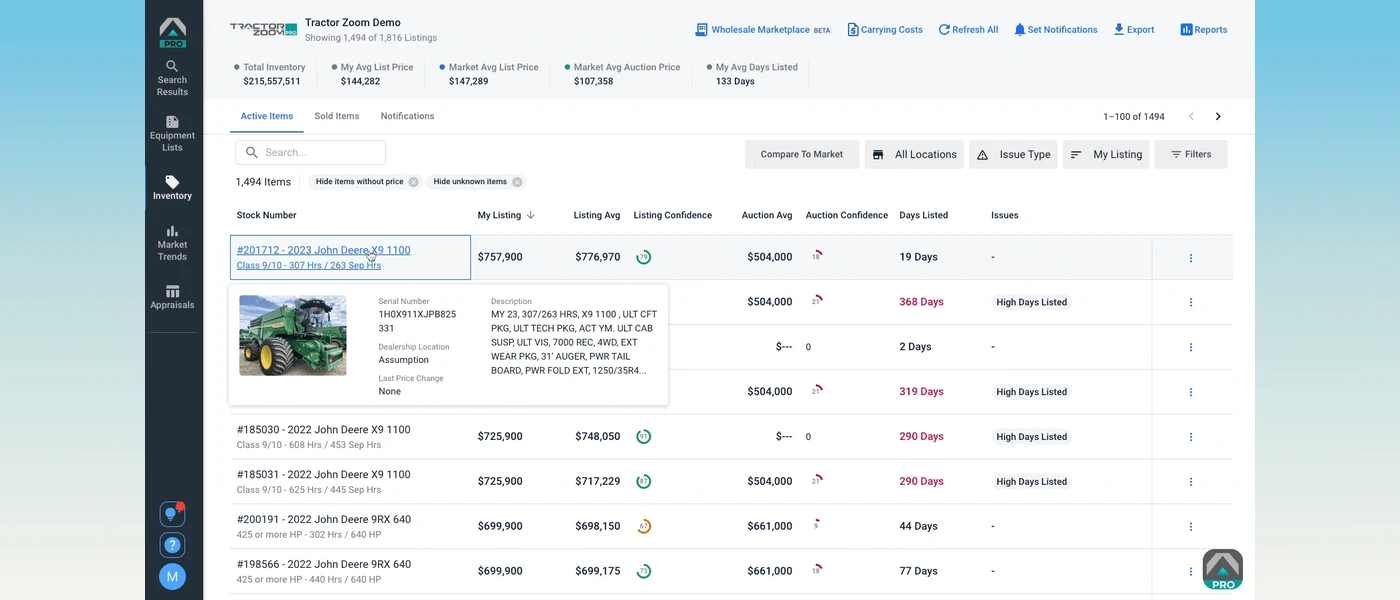The width and height of the screenshot is (1400, 600).
Task: Open Equipment Lists in sidebar
Action: click(x=172, y=134)
